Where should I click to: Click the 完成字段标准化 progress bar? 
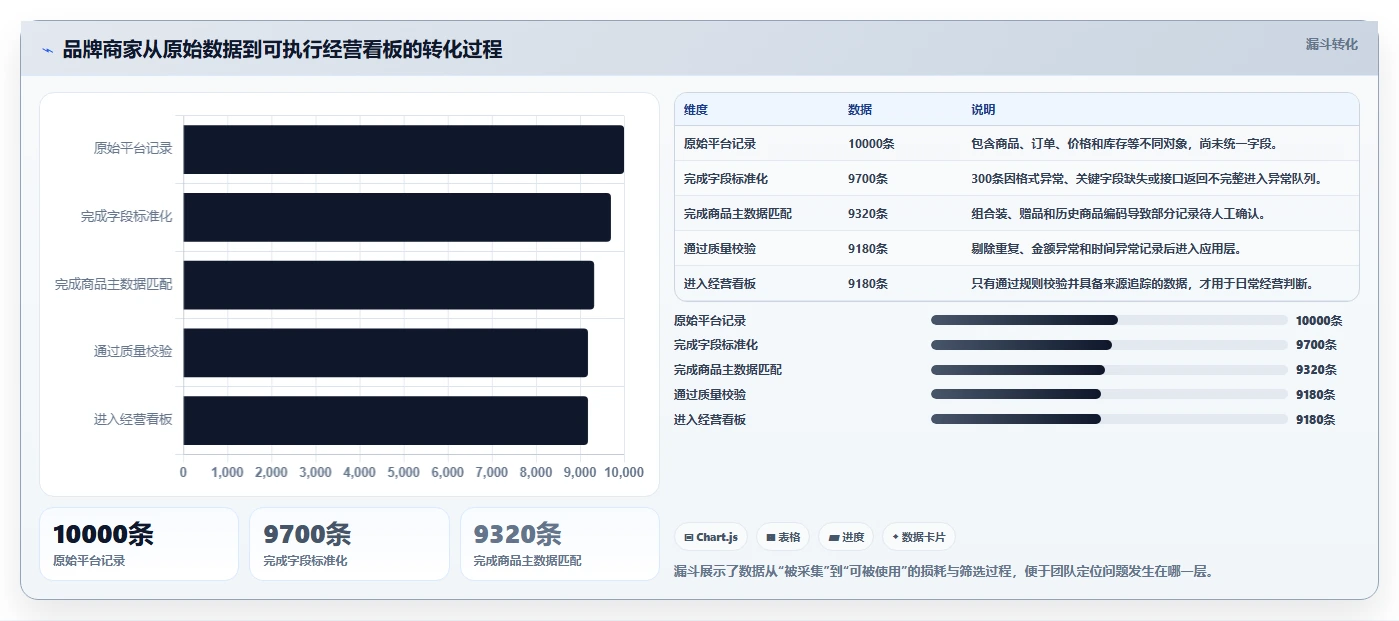click(1109, 345)
